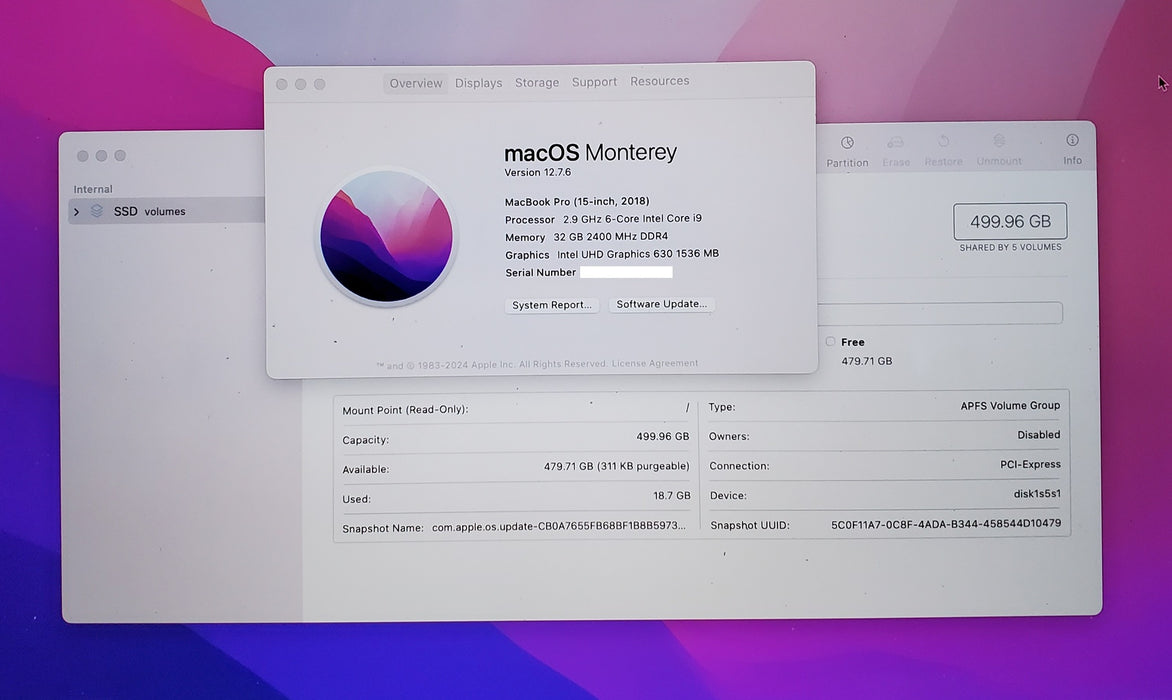Click the 'SHARED BY 5 VOLUMES' text
The image size is (1172, 700).
(x=1011, y=247)
